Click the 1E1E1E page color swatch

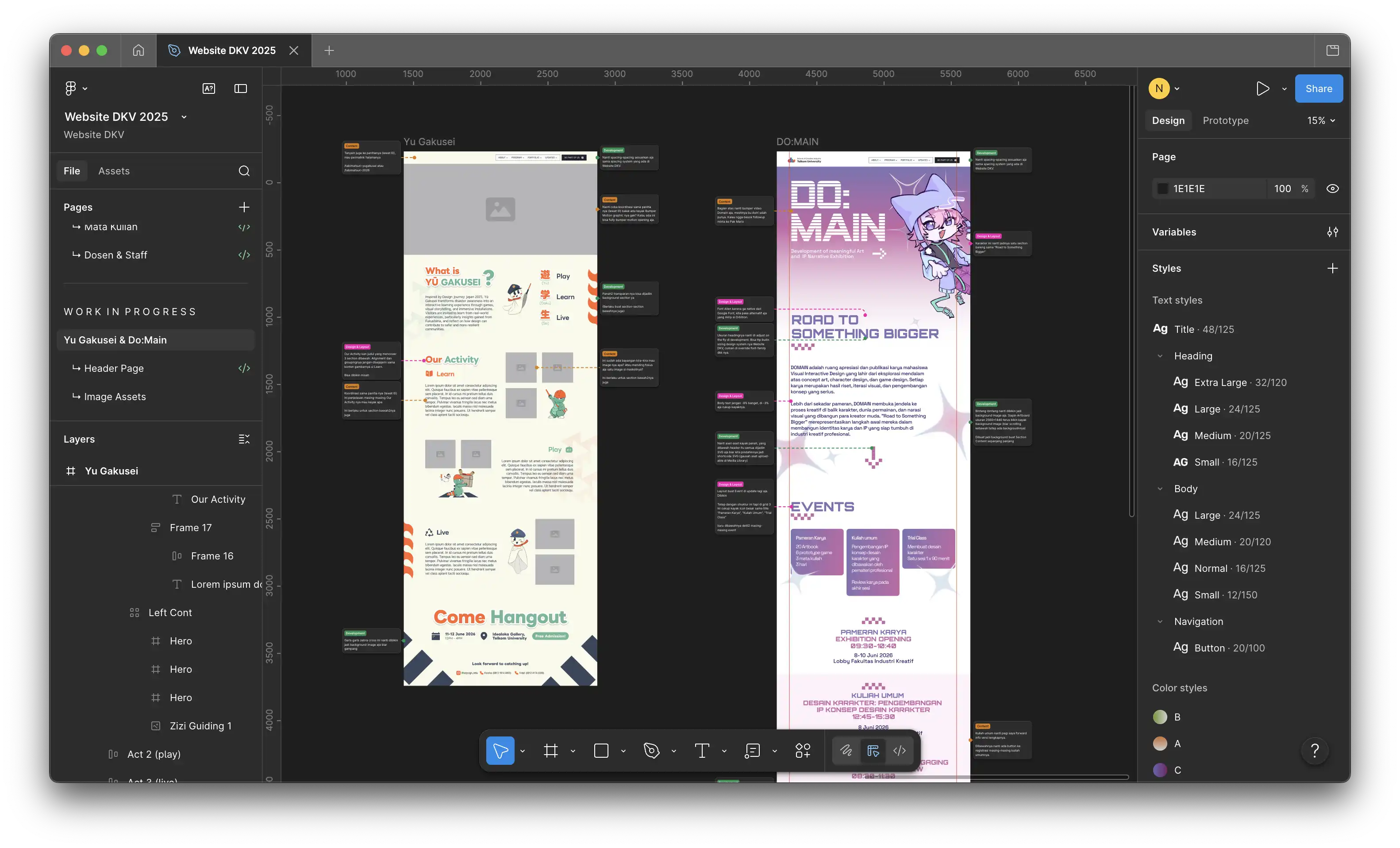click(x=1162, y=189)
